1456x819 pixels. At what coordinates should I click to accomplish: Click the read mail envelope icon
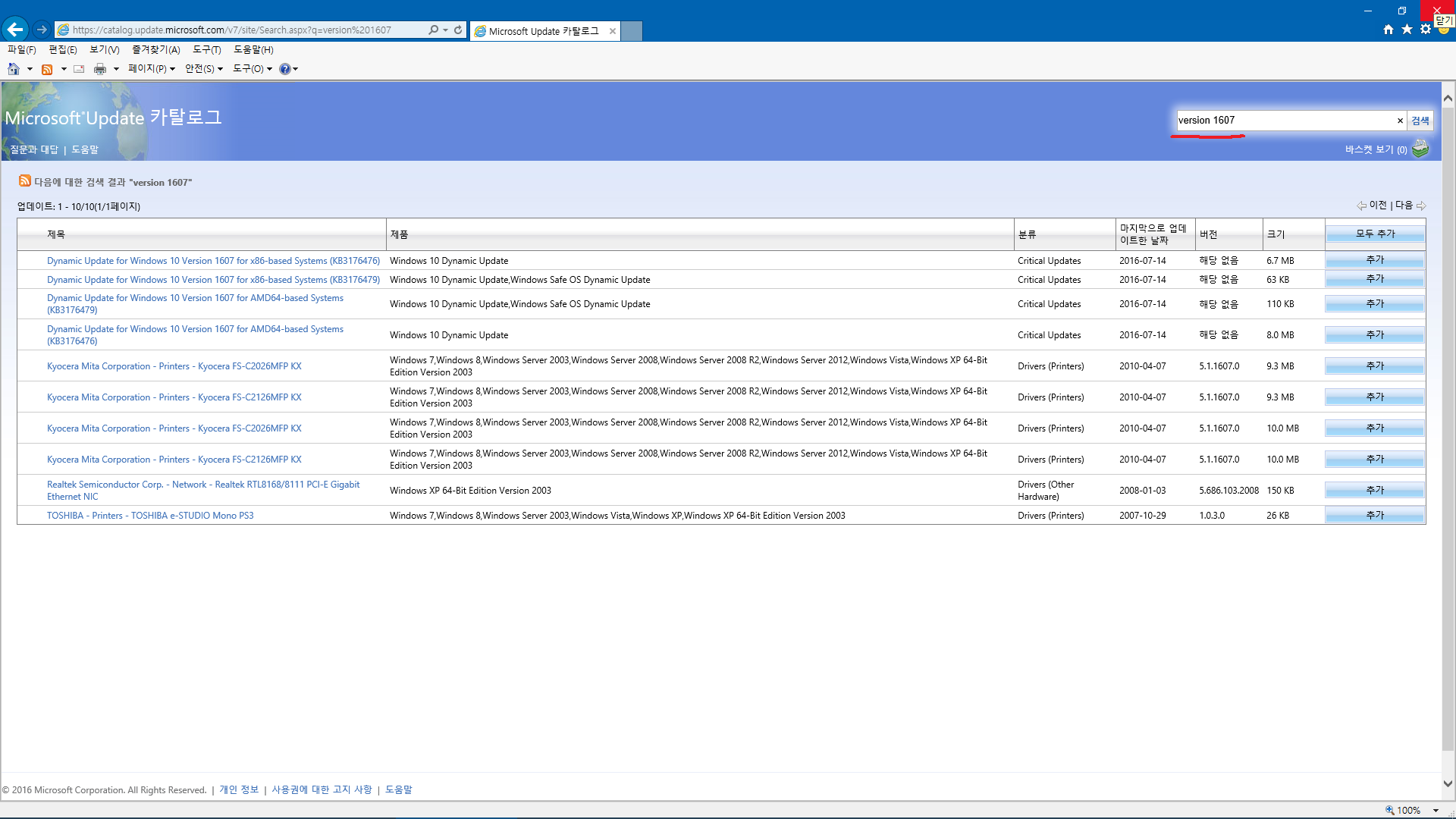[79, 69]
